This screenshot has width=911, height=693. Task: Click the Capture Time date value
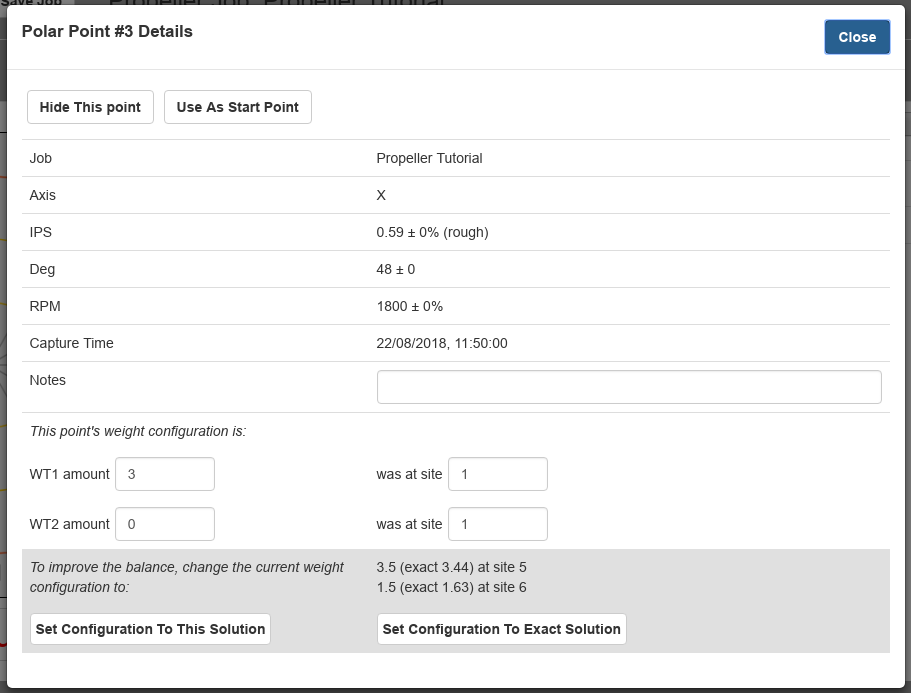(441, 343)
